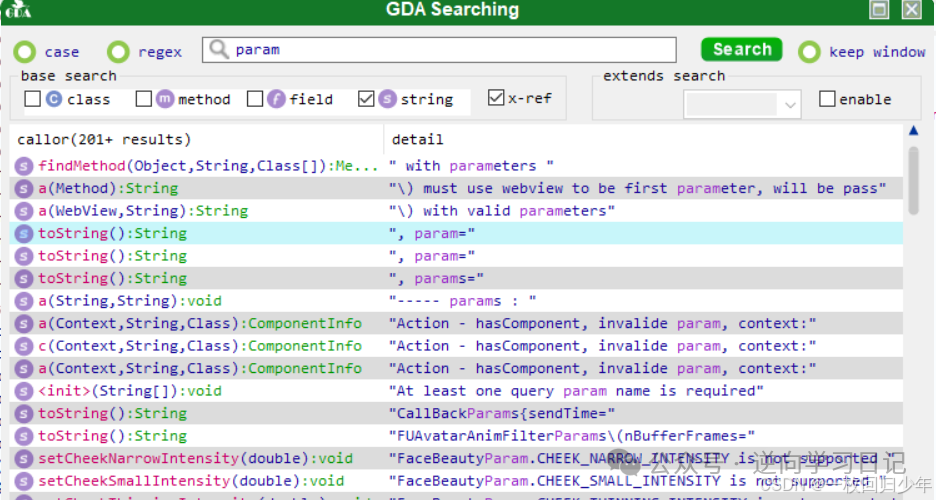Click the string icon of highlighted toString row
The image size is (936, 500).
pos(23,234)
